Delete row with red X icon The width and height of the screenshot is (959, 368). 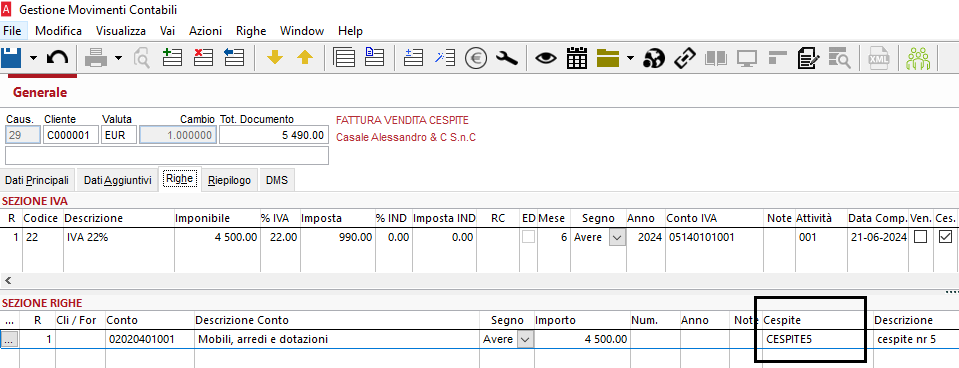pos(203,57)
